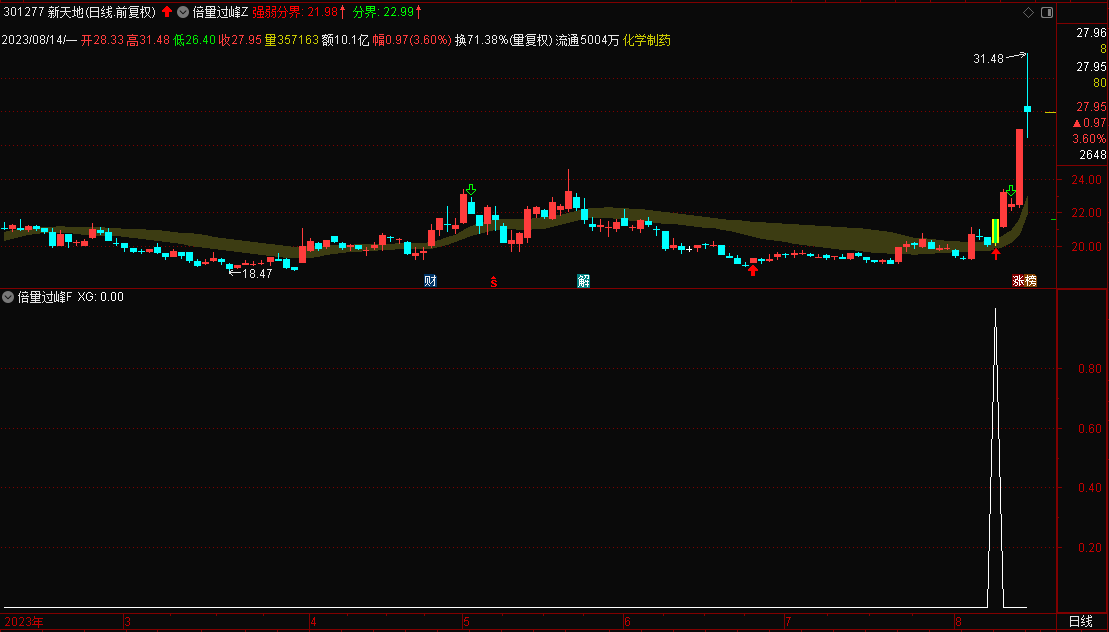Click the 低26.40 low value

click(x=194, y=40)
